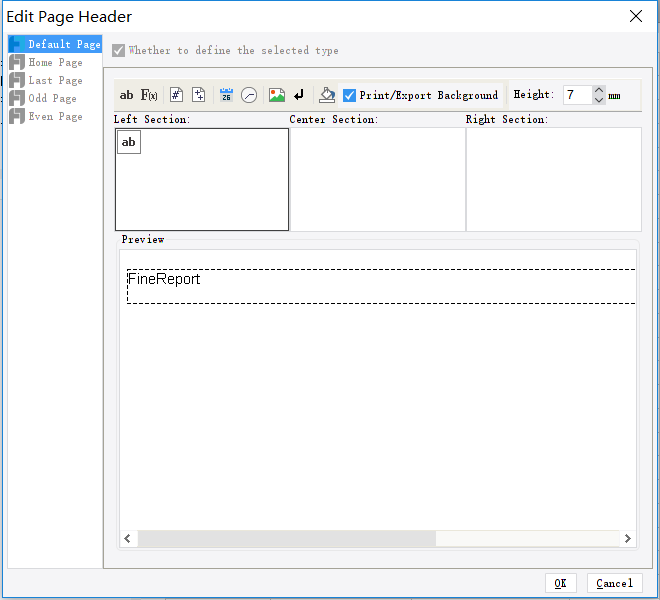Viewport: 660px width, 600px height.
Task: Insert an image with the picture icon
Action: coord(277,95)
